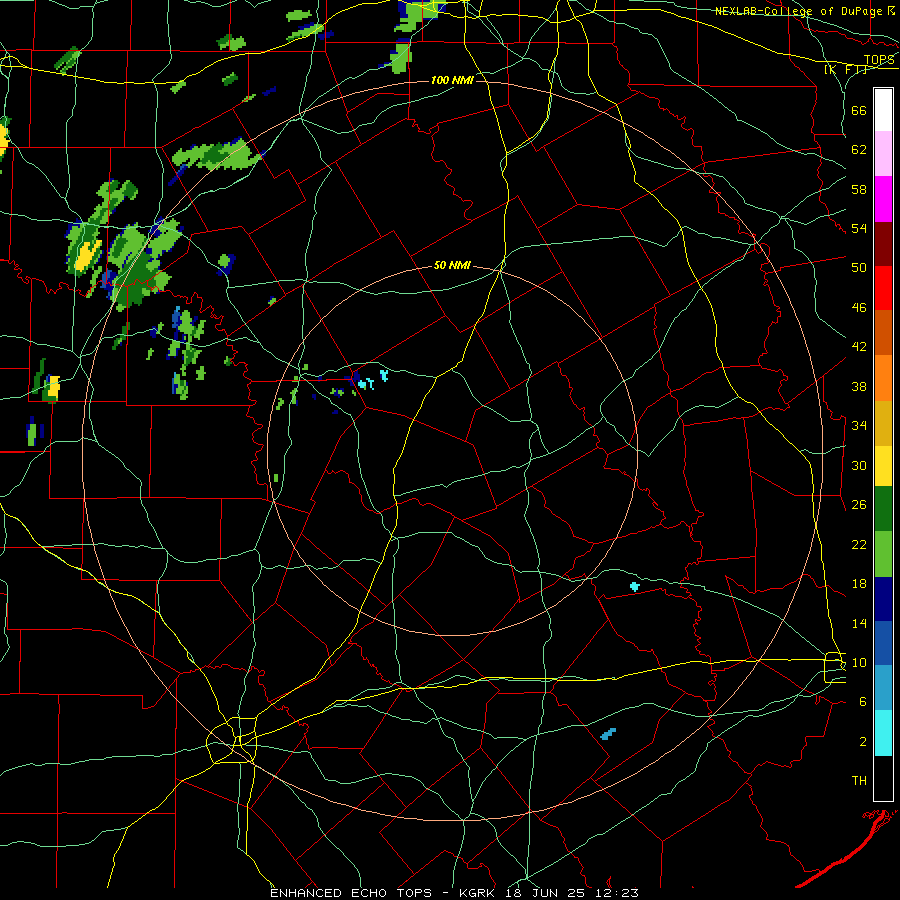Click the legend value 6
This screenshot has width=900, height=900.
click(x=863, y=701)
